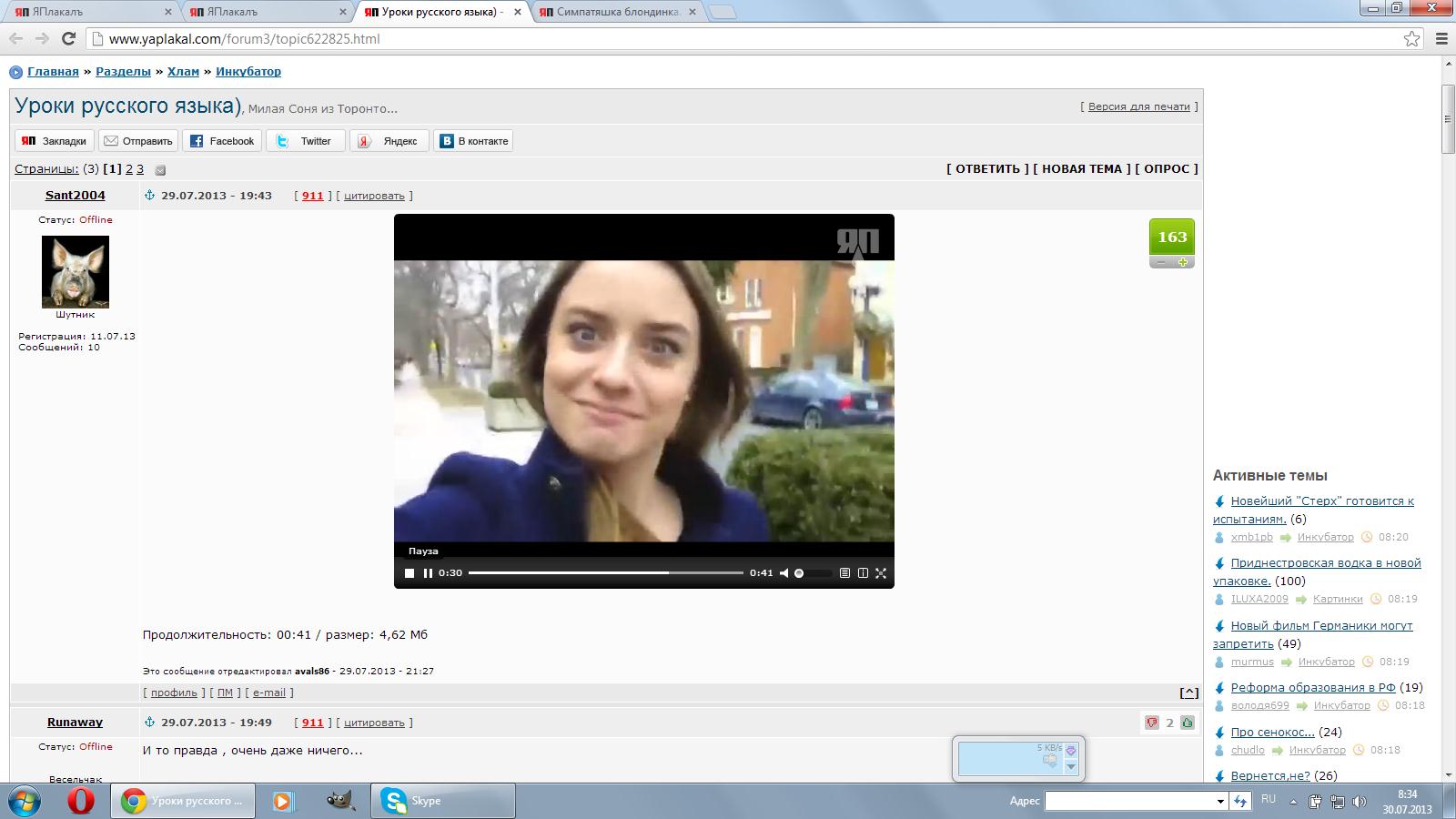Switch to second ЯПлакалъ browser tab
The width and height of the screenshot is (1456, 819).
point(268,12)
